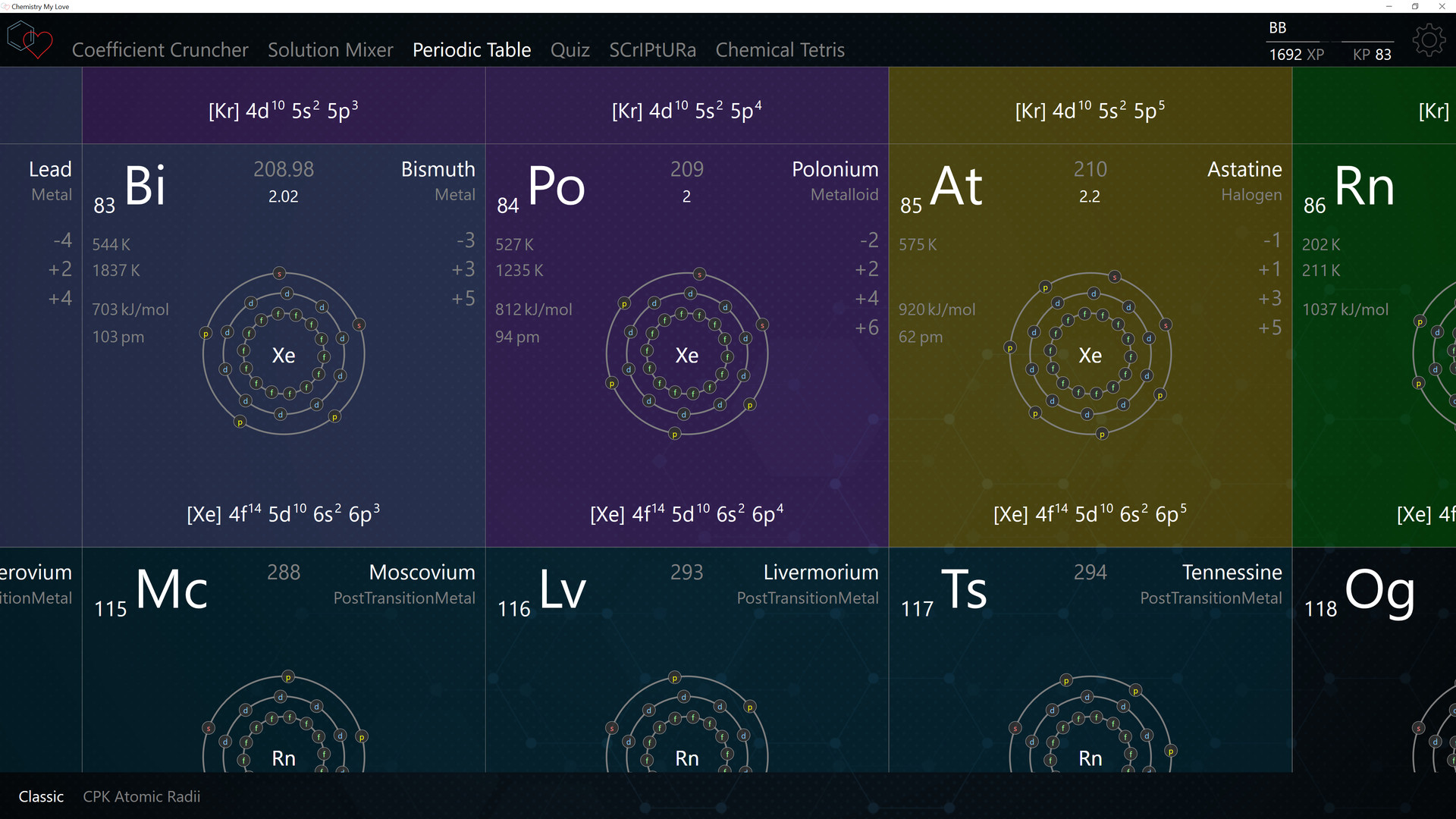
Task: Click the Polonium element name
Action: [835, 169]
